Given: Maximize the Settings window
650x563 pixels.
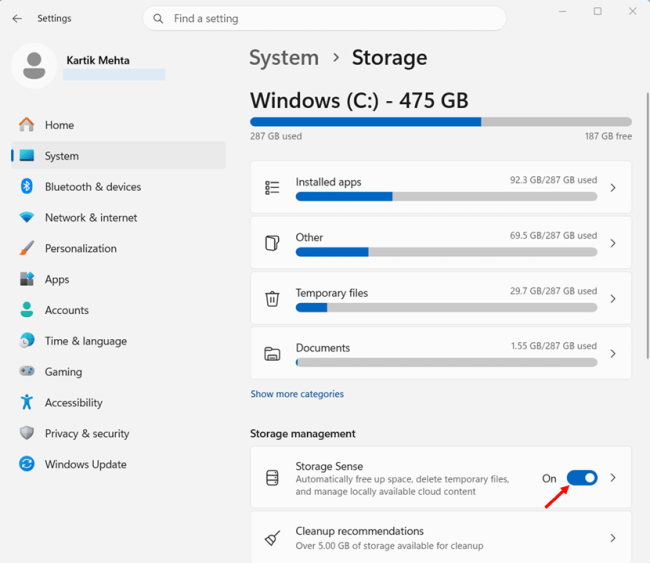Looking at the screenshot, I should point(597,11).
